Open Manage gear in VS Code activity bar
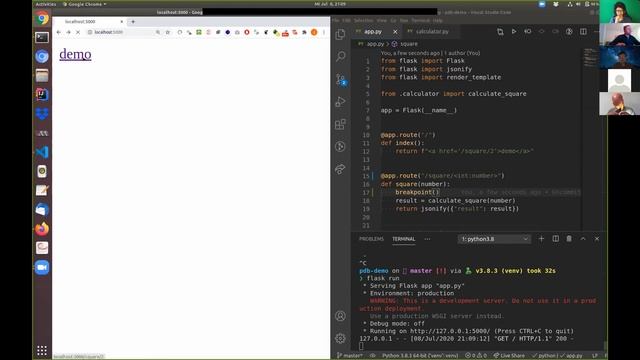640x360 pixels. point(340,338)
